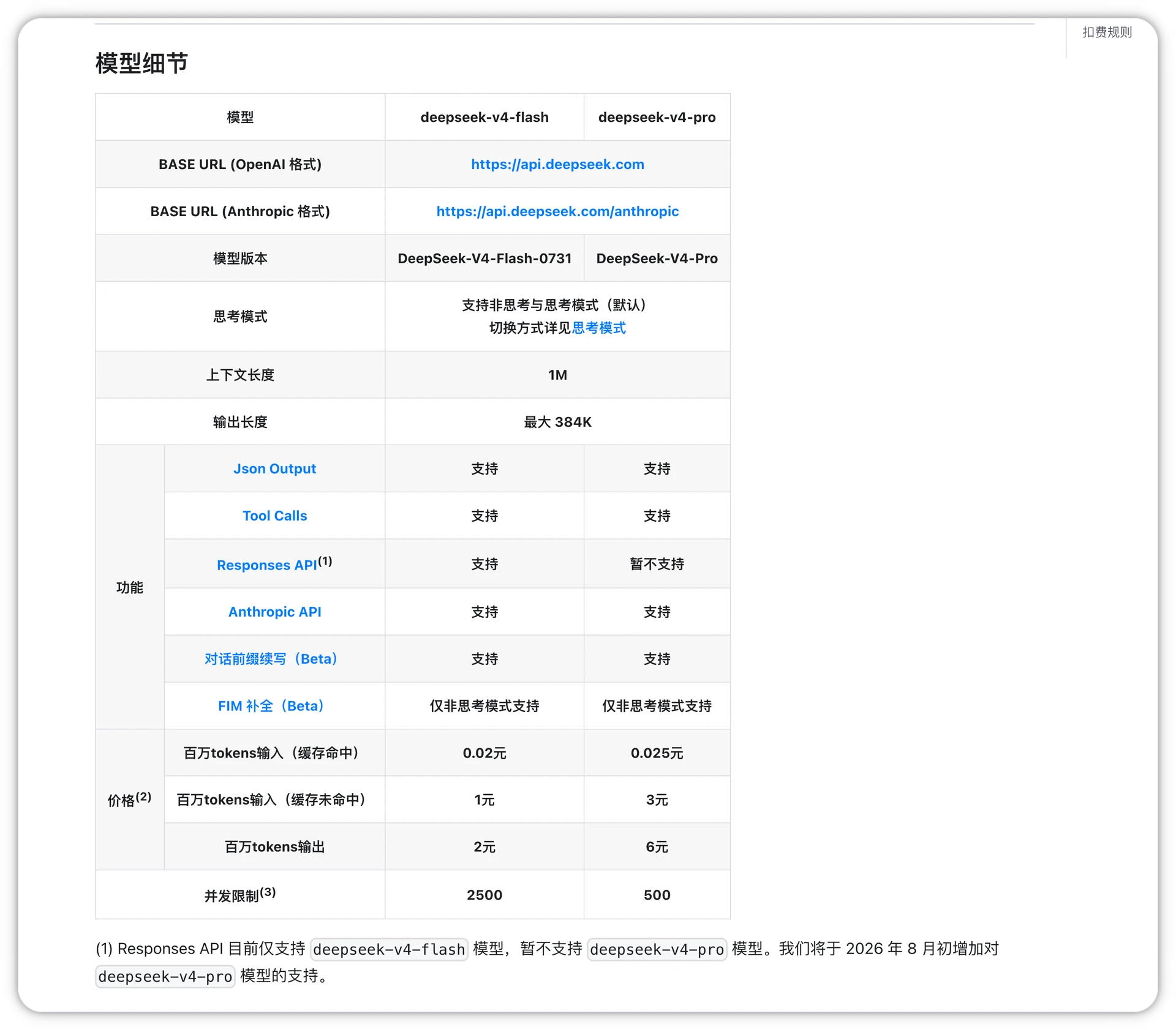Open the Responses API feature link
The height and width of the screenshot is (1030, 1176).
click(267, 565)
